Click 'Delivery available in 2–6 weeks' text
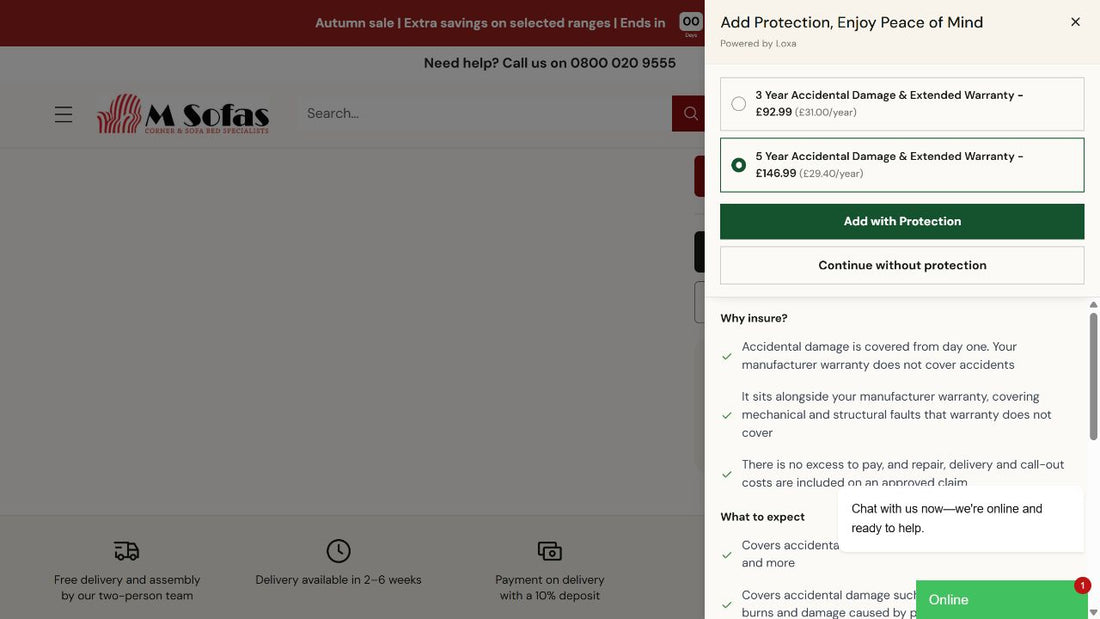This screenshot has height=619, width=1100. [x=338, y=580]
